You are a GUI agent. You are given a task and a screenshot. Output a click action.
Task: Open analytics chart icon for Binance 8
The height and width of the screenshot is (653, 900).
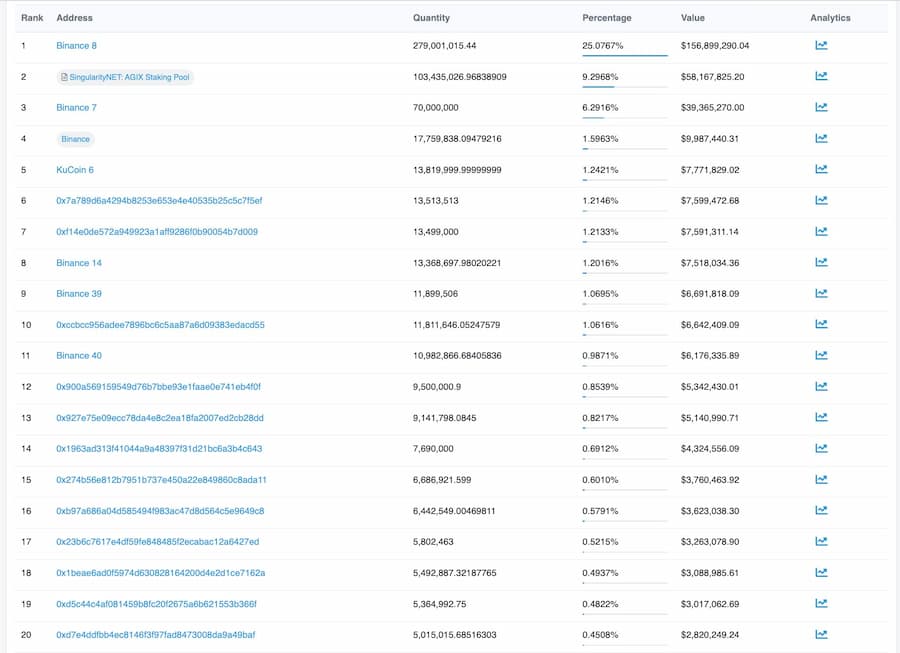[821, 45]
